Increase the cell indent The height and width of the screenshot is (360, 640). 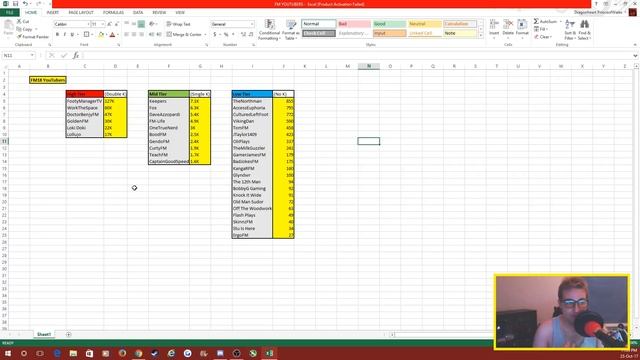pos(159,35)
